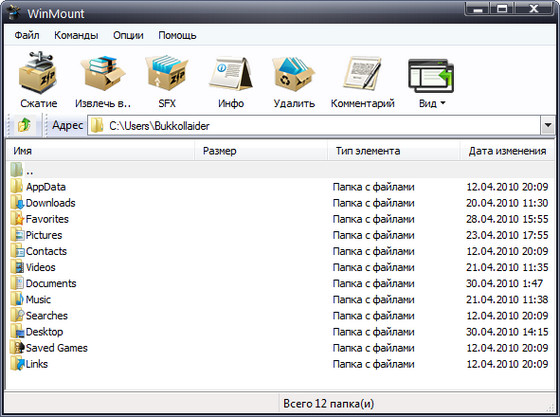This screenshot has height=417, width=560.
Task: Sort by Тип элемента column header
Action: (393, 151)
